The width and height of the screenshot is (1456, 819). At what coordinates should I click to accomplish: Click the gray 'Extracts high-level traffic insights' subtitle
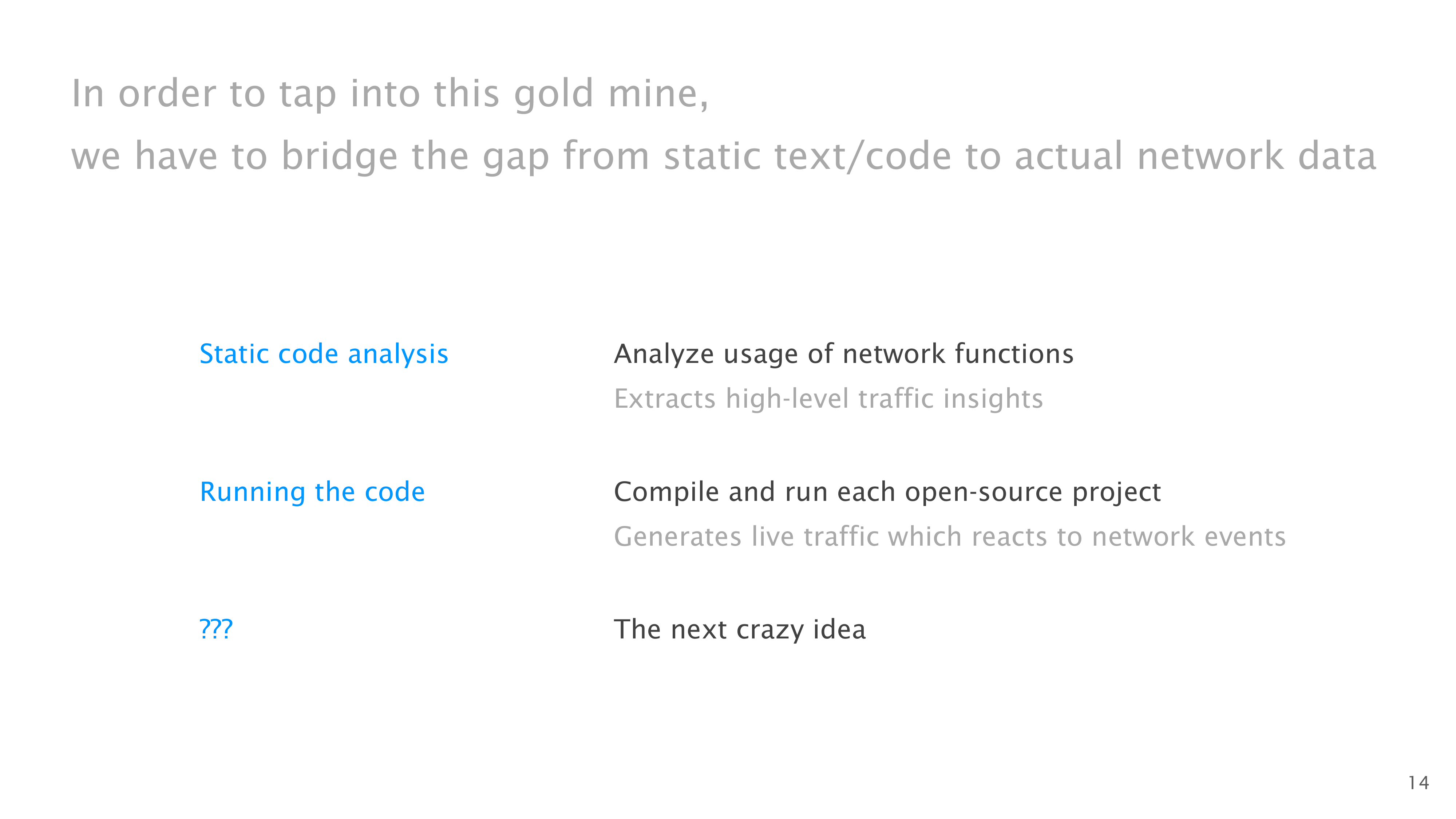pyautogui.click(x=828, y=399)
